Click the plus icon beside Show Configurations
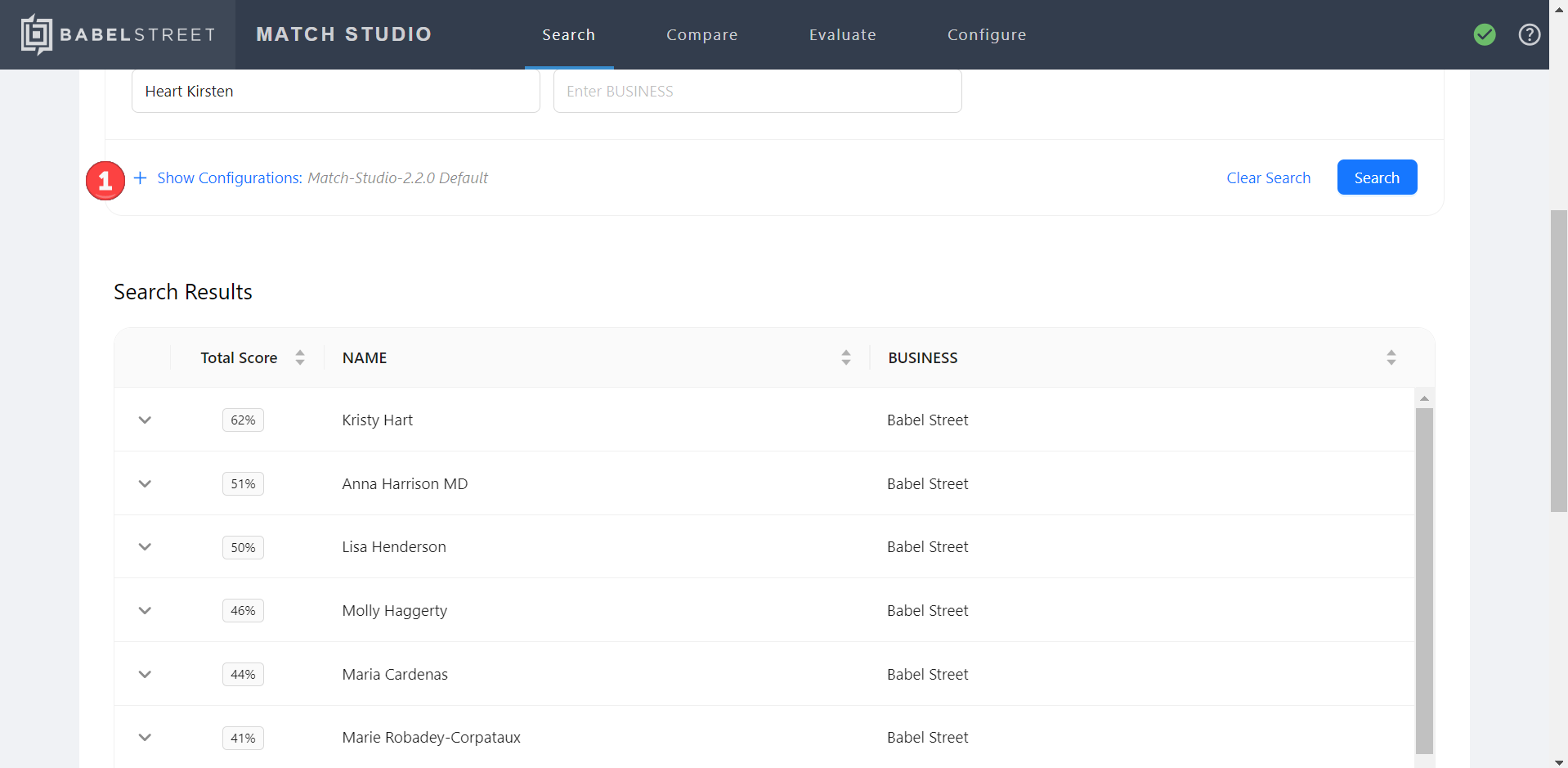Viewport: 1568px width, 768px height. 141,177
